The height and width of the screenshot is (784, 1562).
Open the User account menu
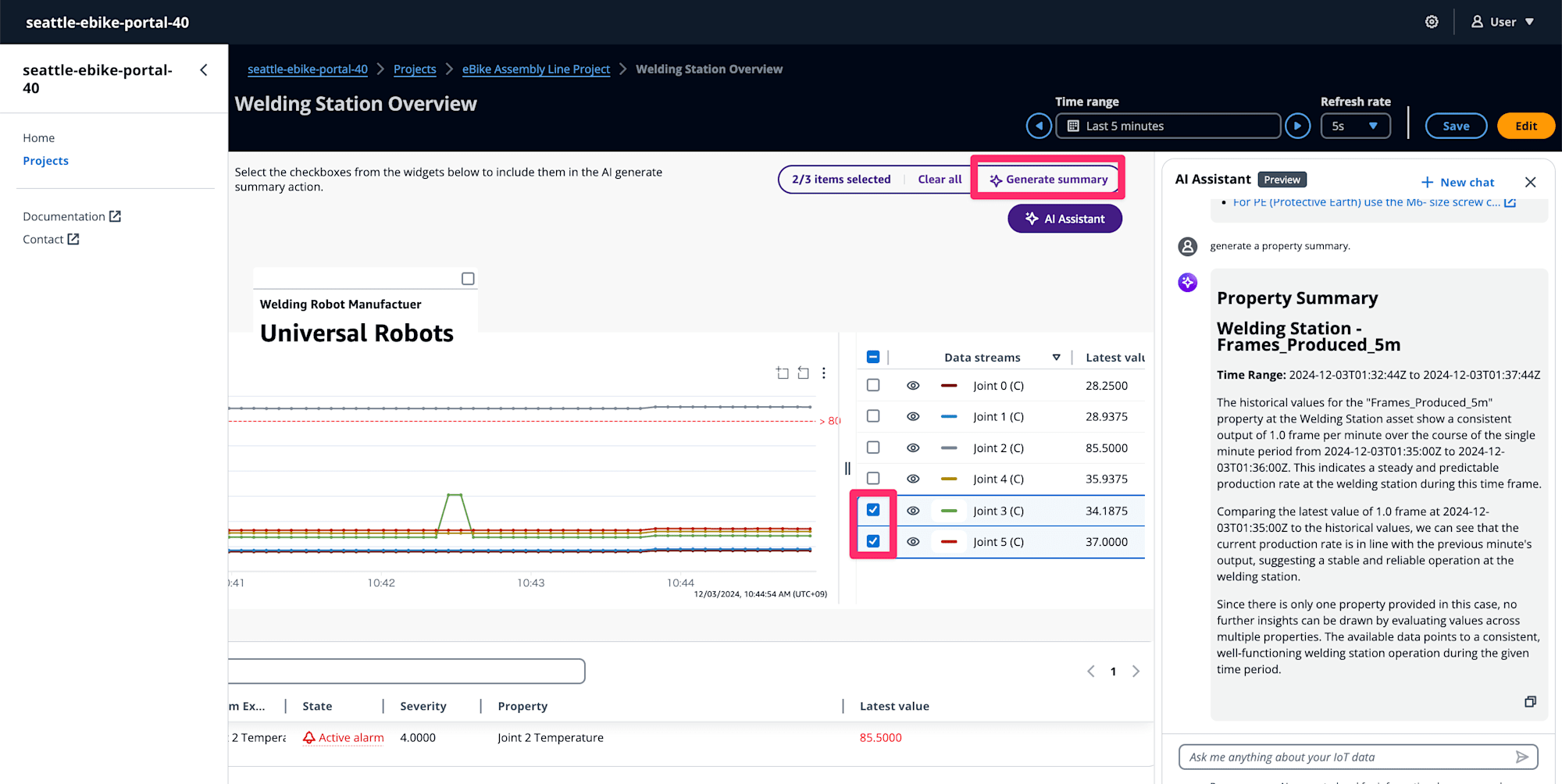click(1503, 22)
